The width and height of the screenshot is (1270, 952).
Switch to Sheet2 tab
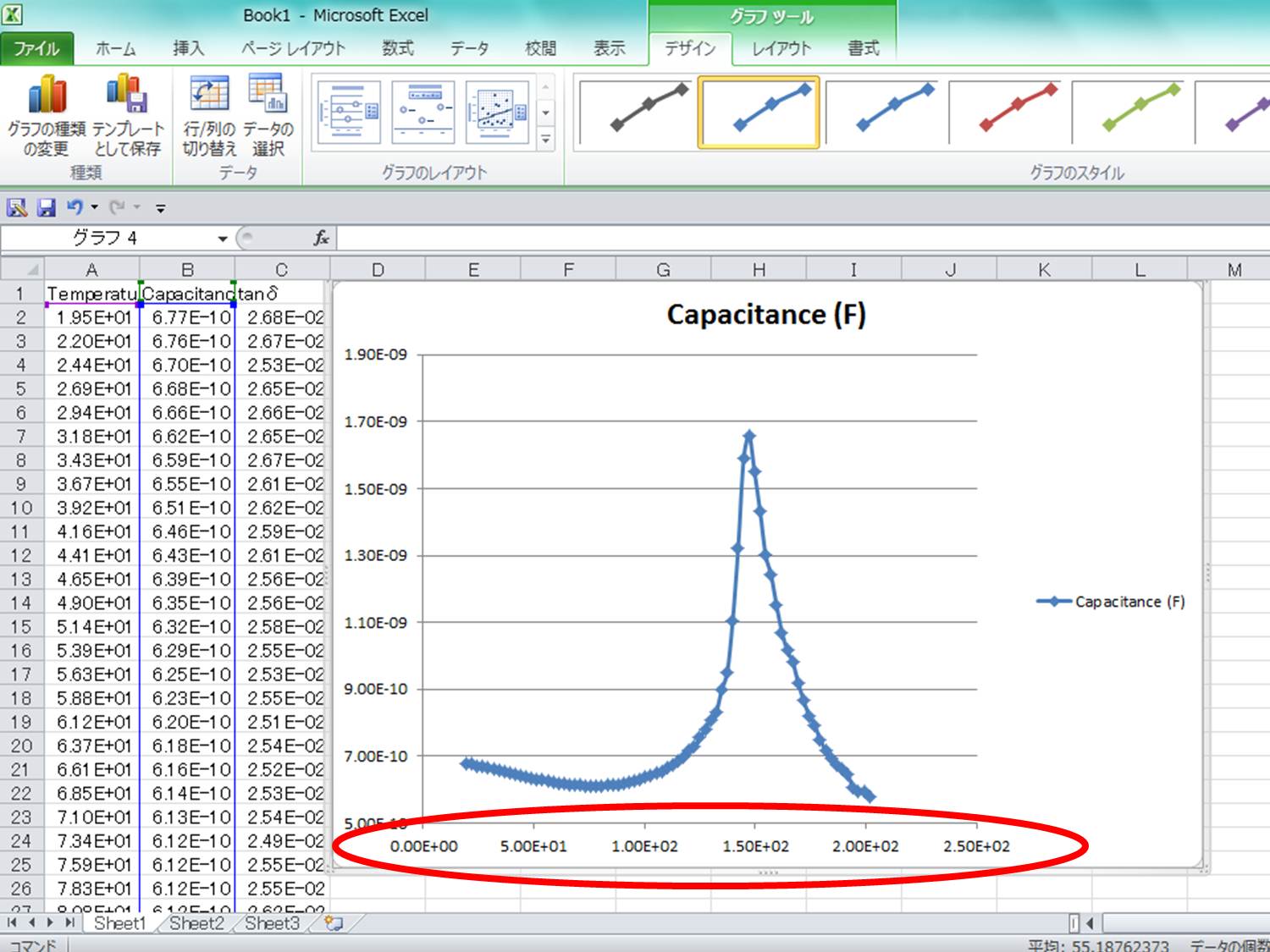click(x=196, y=923)
